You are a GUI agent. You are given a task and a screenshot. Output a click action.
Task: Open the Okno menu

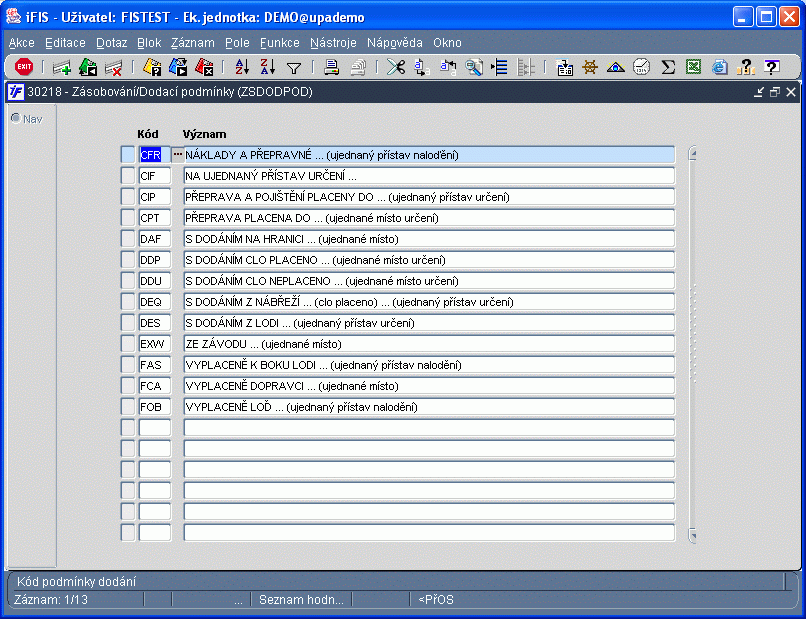point(447,43)
